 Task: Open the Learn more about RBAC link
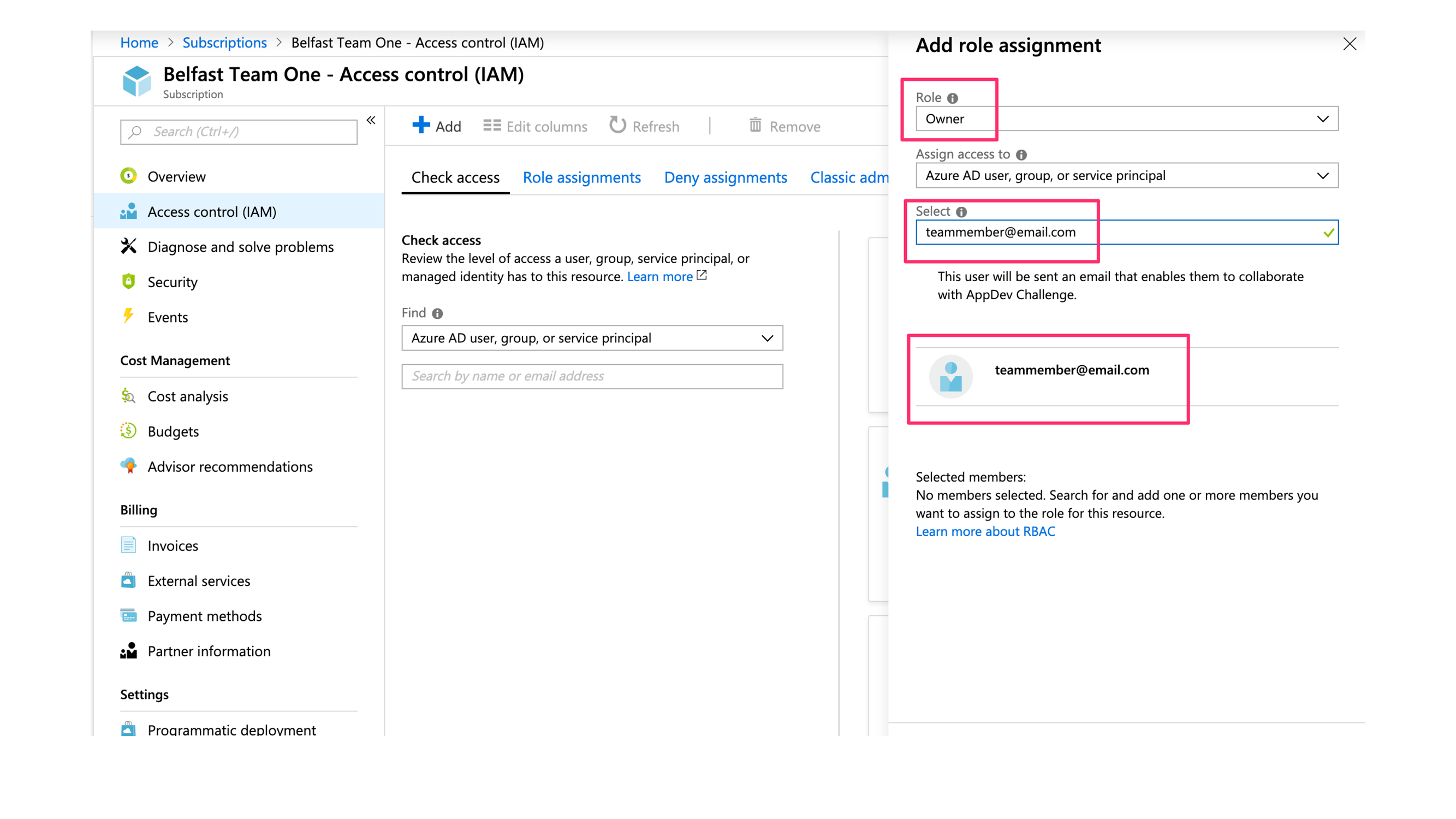[x=985, y=531]
